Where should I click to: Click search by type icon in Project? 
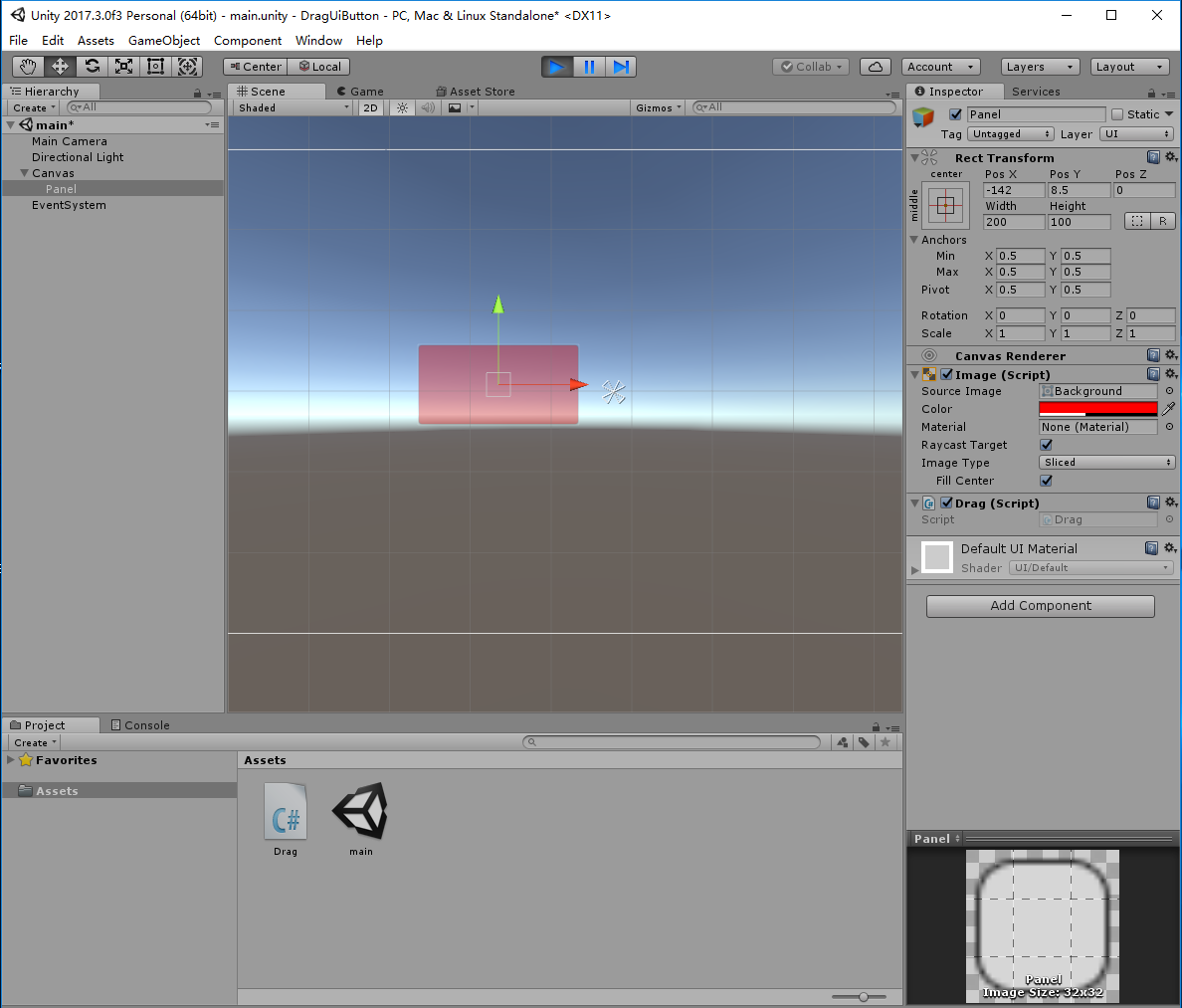842,742
